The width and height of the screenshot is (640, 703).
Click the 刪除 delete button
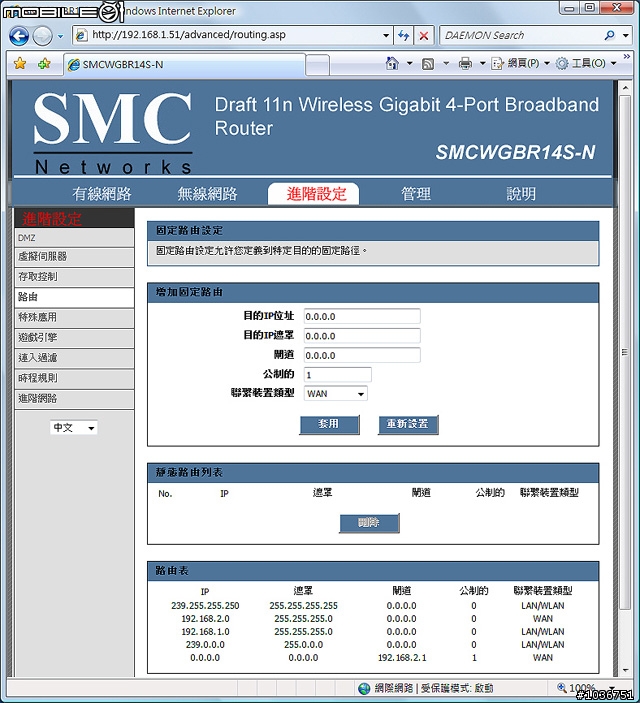tap(369, 523)
